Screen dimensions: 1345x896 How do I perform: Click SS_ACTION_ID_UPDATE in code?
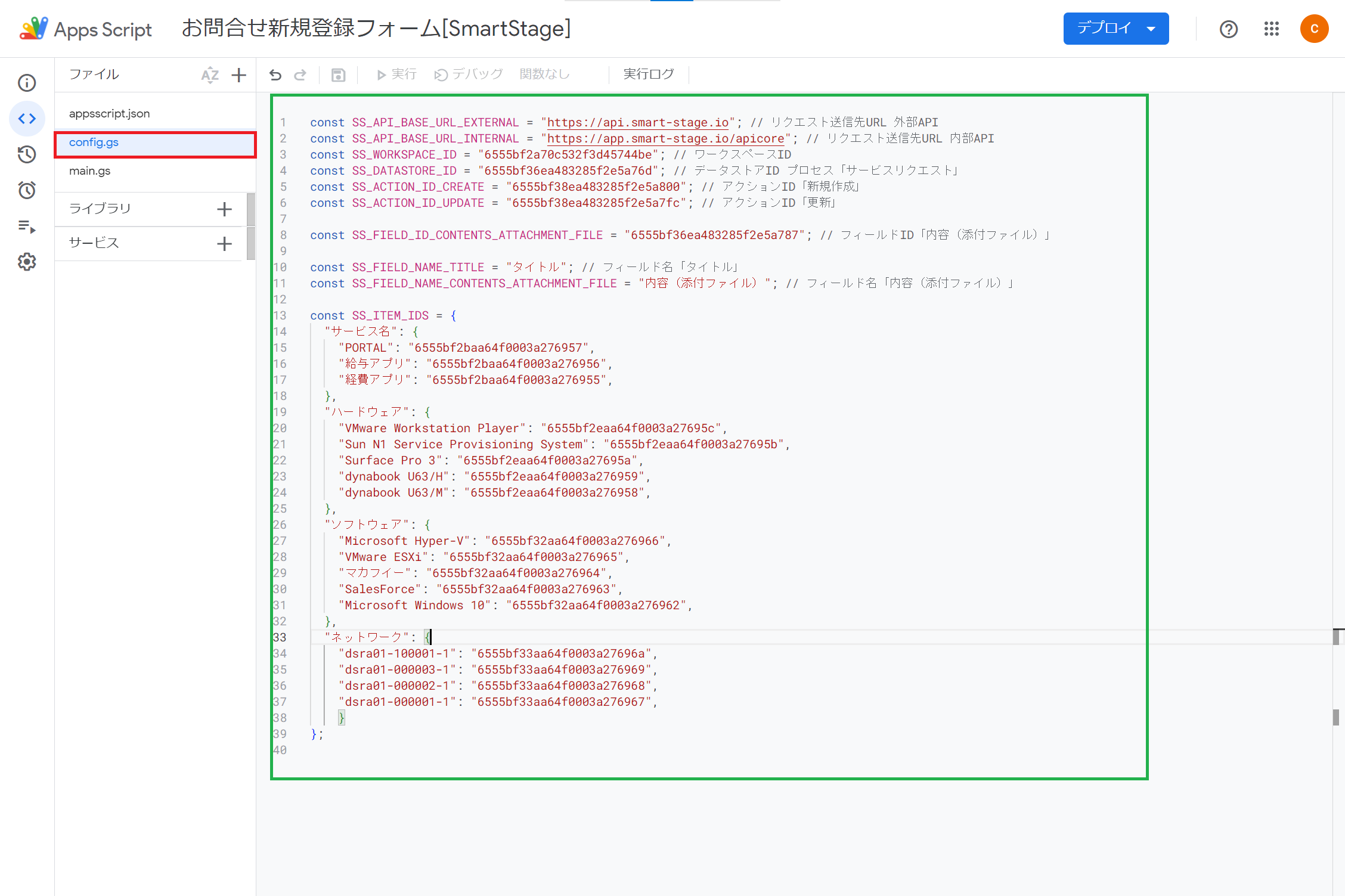[x=418, y=203]
